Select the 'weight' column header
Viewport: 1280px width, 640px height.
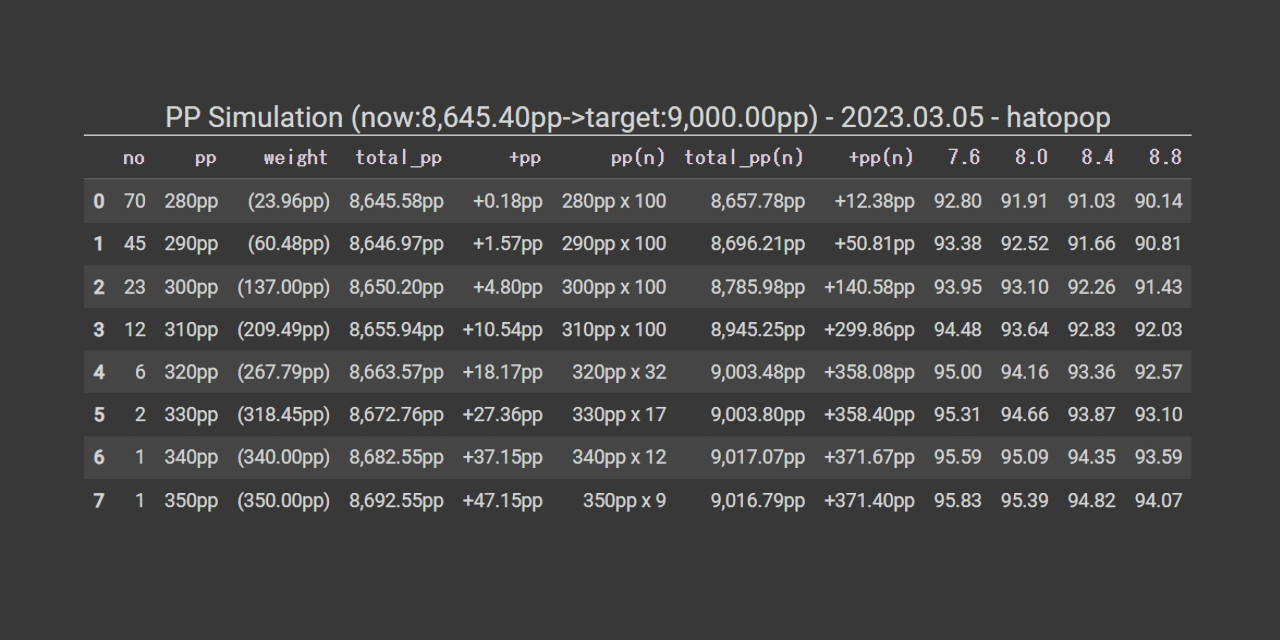click(296, 157)
